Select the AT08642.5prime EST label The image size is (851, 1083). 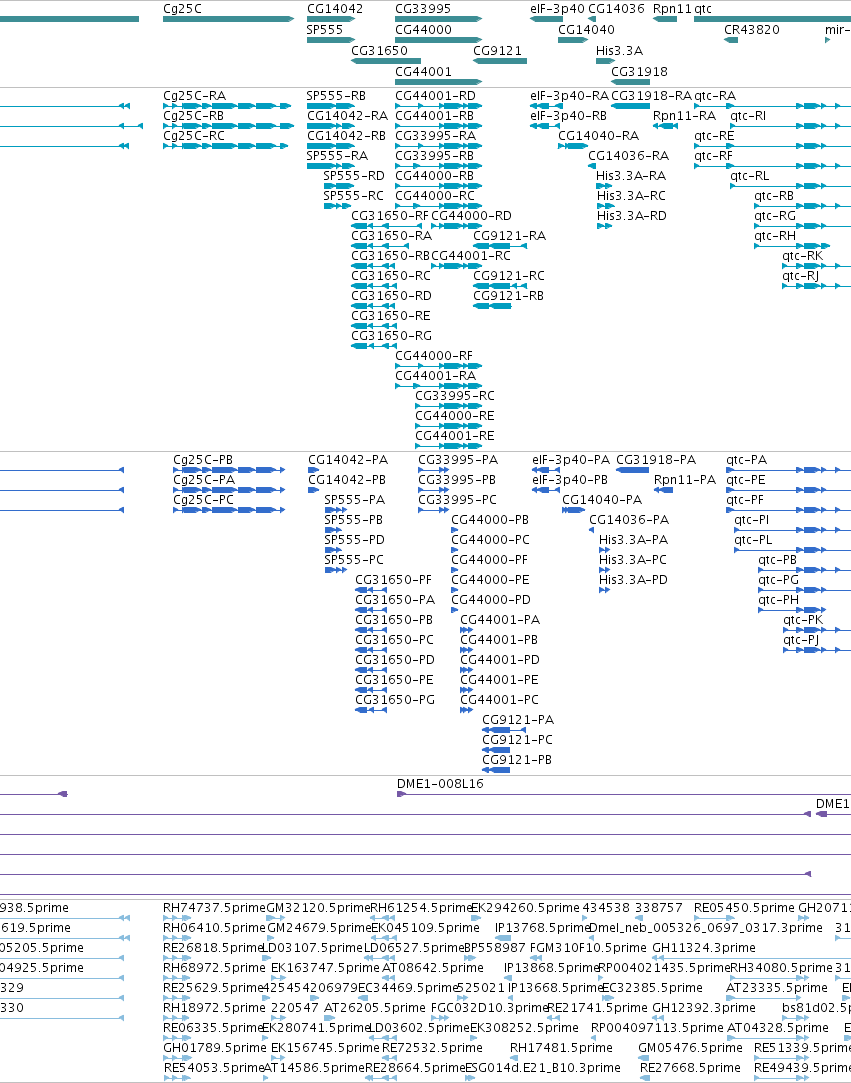point(433,968)
